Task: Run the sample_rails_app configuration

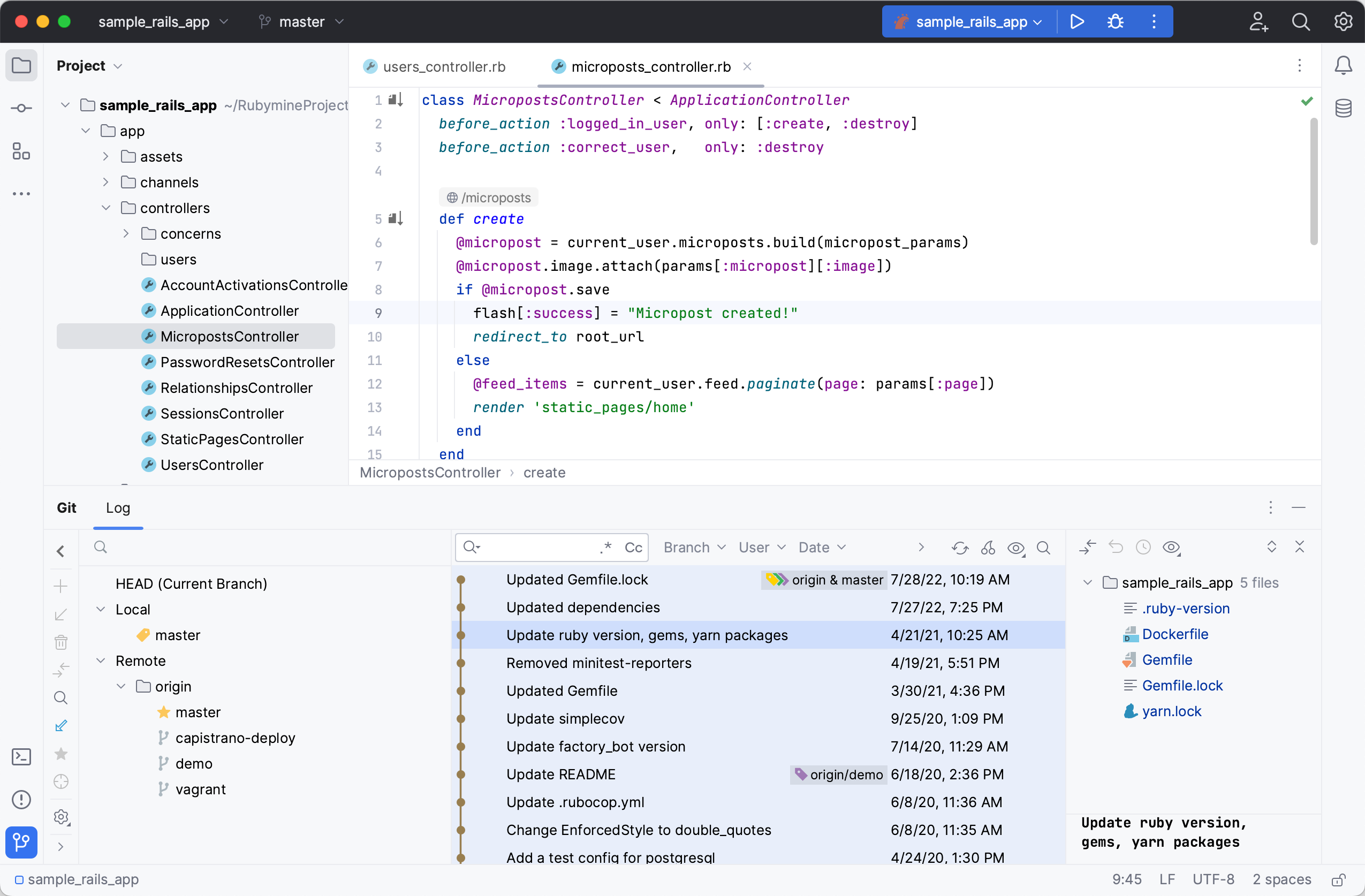Action: (1077, 21)
